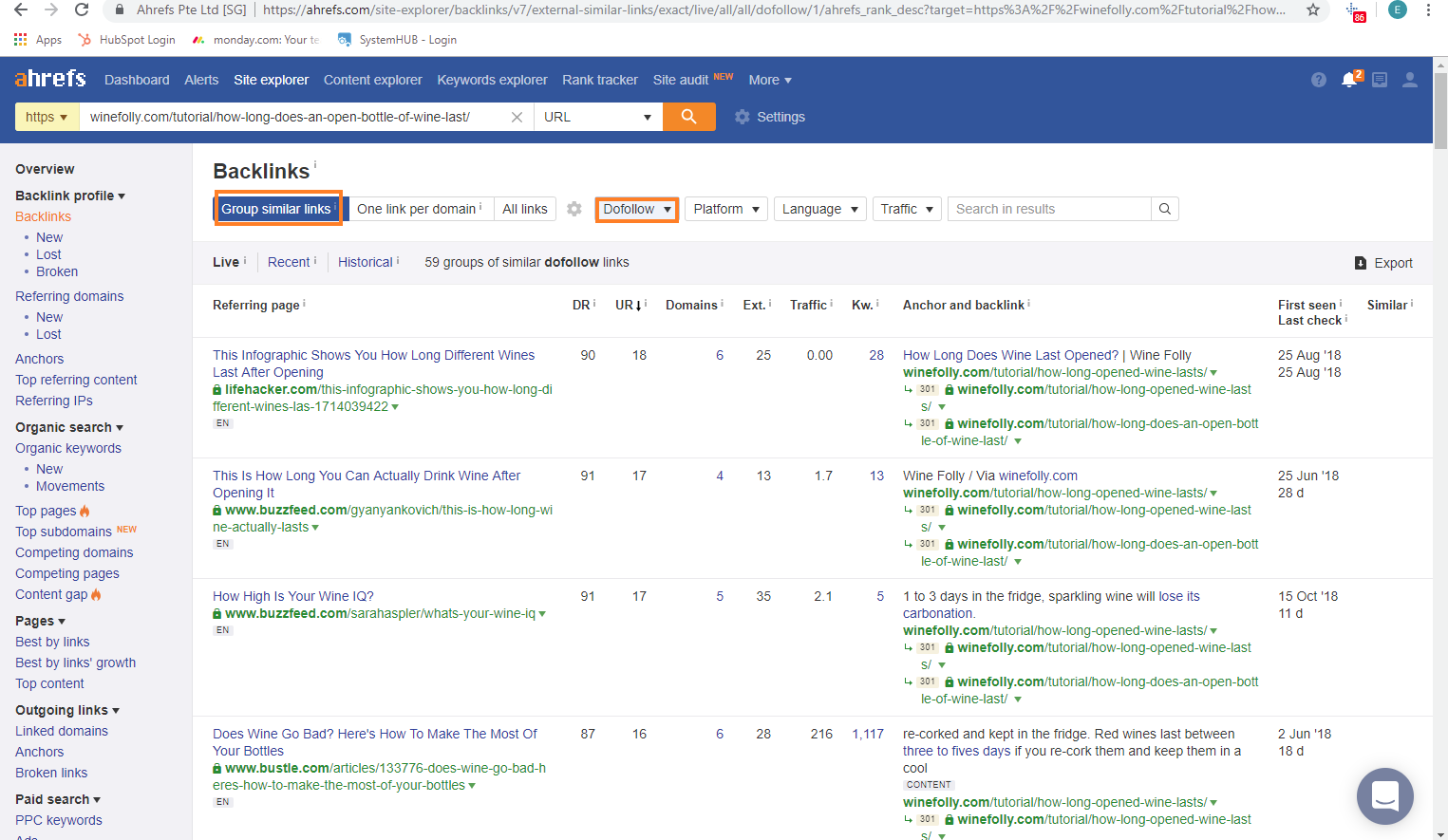Viewport: 1448px width, 840px height.
Task: Click the info icon beside Backlinks heading
Action: coord(315,165)
